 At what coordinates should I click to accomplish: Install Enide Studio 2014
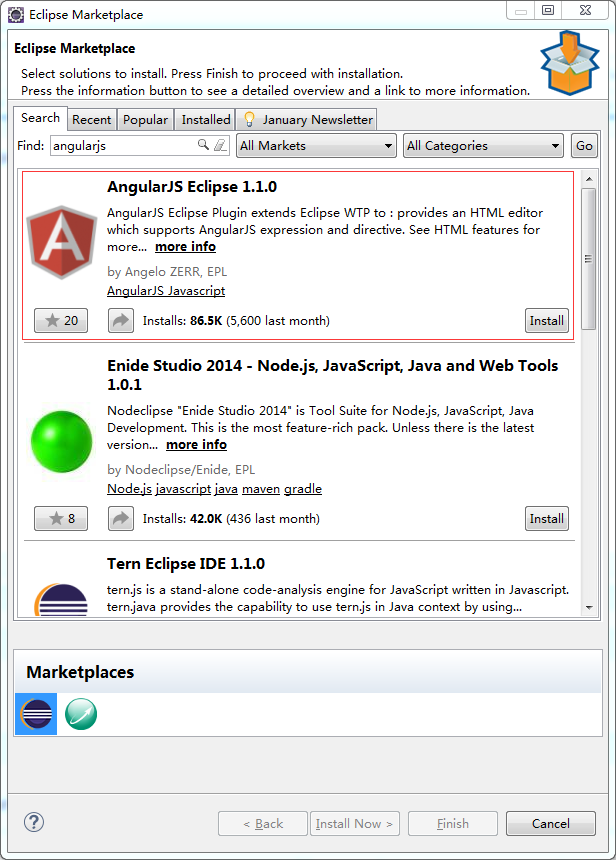[547, 518]
